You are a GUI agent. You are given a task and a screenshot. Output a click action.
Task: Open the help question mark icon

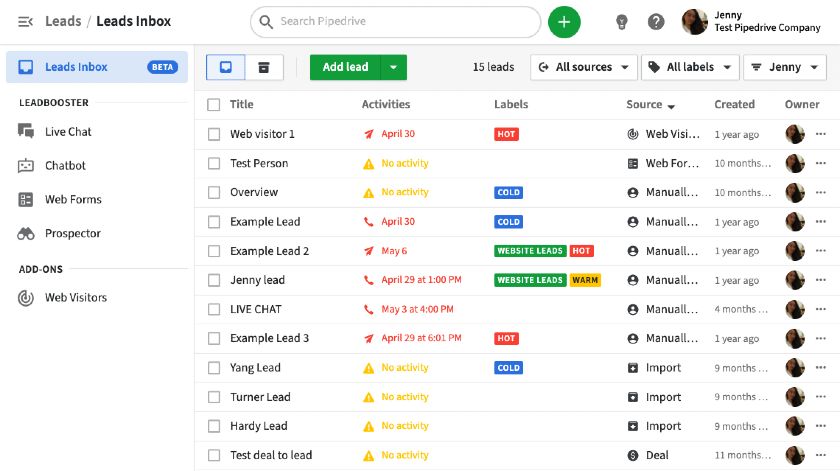[x=656, y=22]
